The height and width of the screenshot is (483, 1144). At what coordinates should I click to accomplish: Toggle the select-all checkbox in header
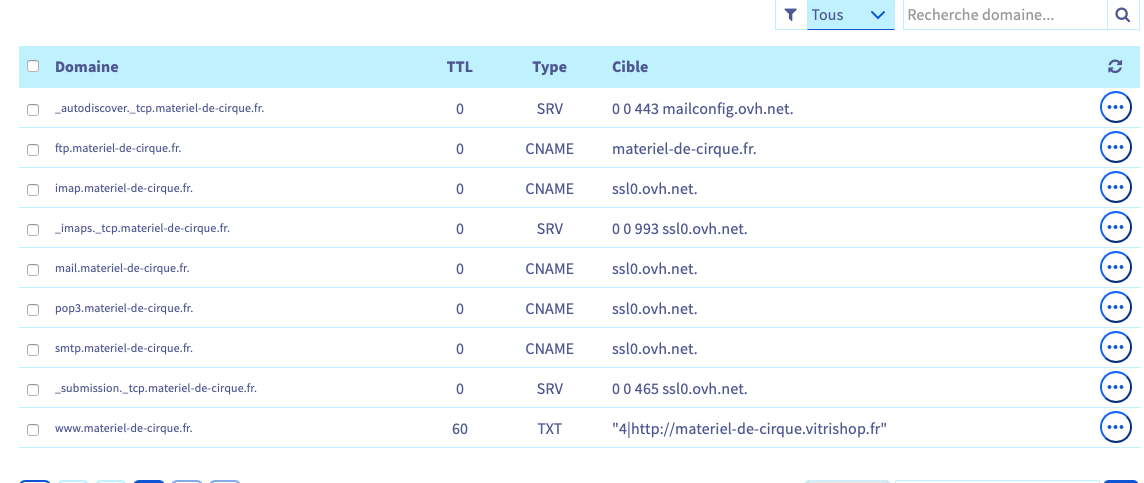[x=33, y=67]
